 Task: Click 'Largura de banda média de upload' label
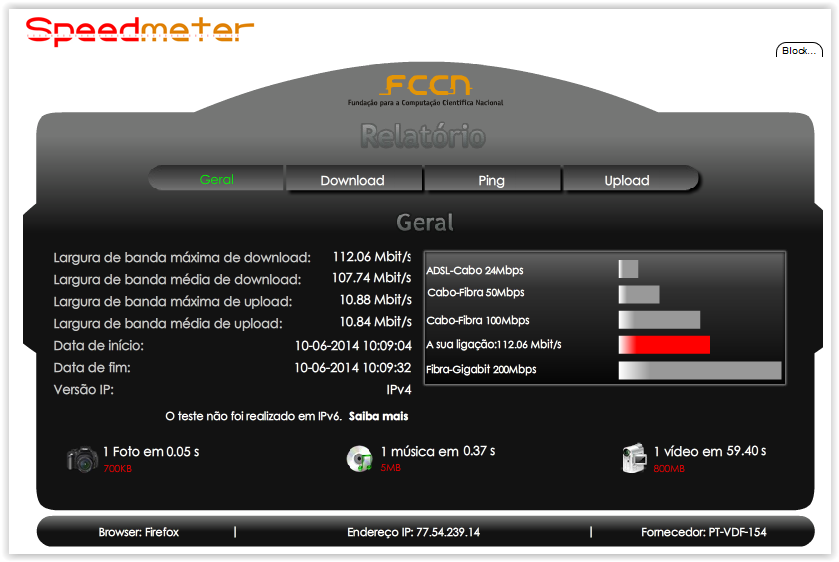[168, 323]
